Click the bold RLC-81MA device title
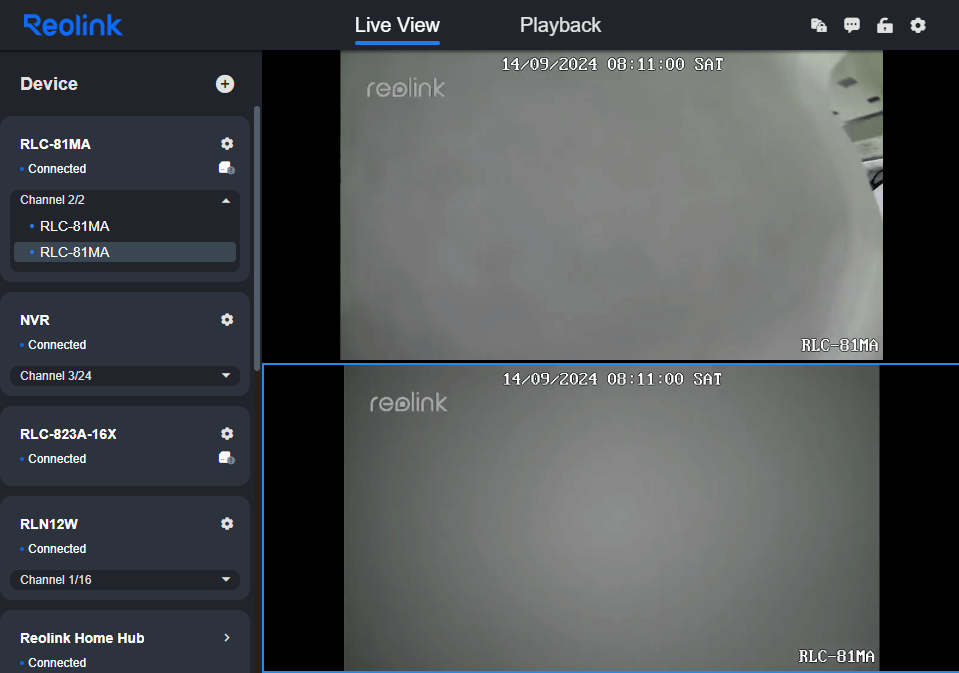 click(x=55, y=144)
